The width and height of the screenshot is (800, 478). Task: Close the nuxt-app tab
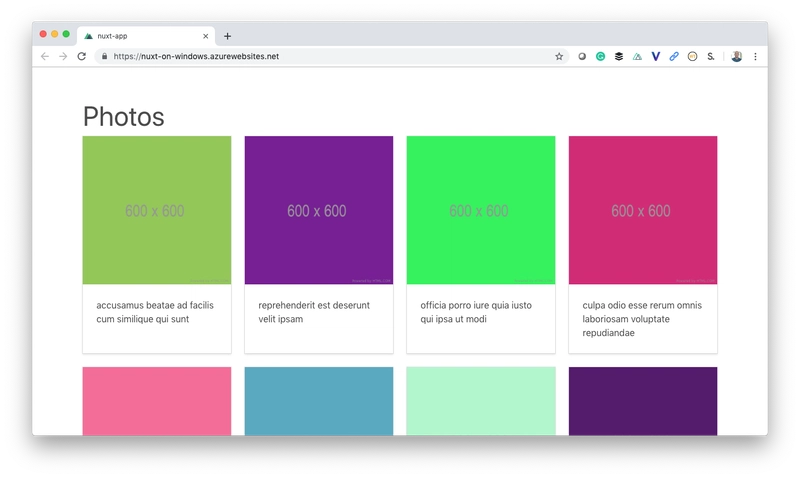[x=203, y=36]
